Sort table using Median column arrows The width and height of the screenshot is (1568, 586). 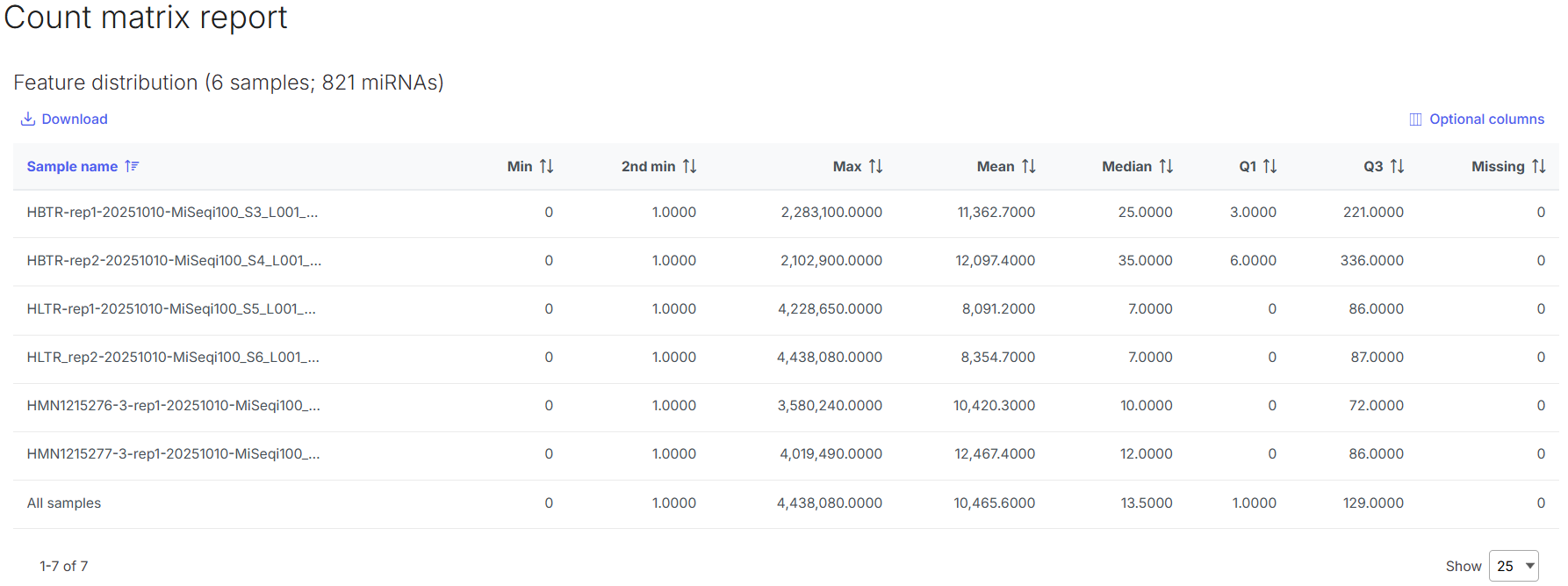pyautogui.click(x=1166, y=166)
